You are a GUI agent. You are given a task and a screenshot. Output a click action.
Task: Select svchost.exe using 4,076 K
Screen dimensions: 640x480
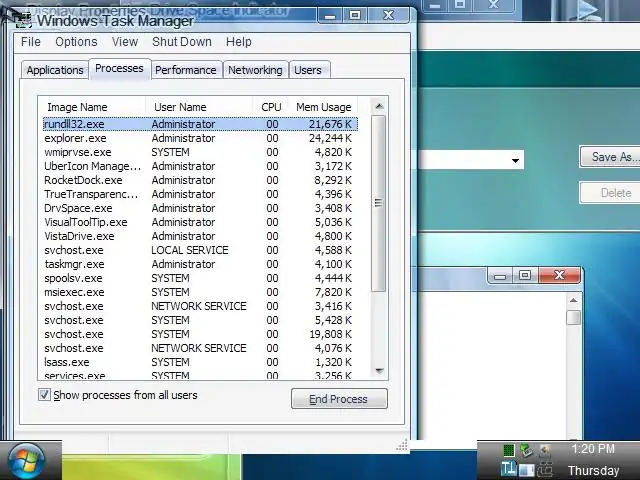coord(200,348)
